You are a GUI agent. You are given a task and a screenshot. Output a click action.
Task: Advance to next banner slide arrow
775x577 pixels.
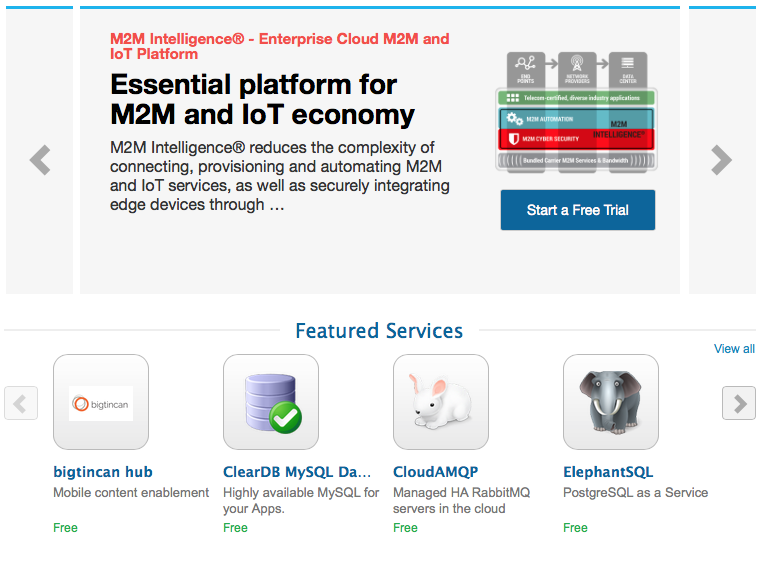(721, 160)
